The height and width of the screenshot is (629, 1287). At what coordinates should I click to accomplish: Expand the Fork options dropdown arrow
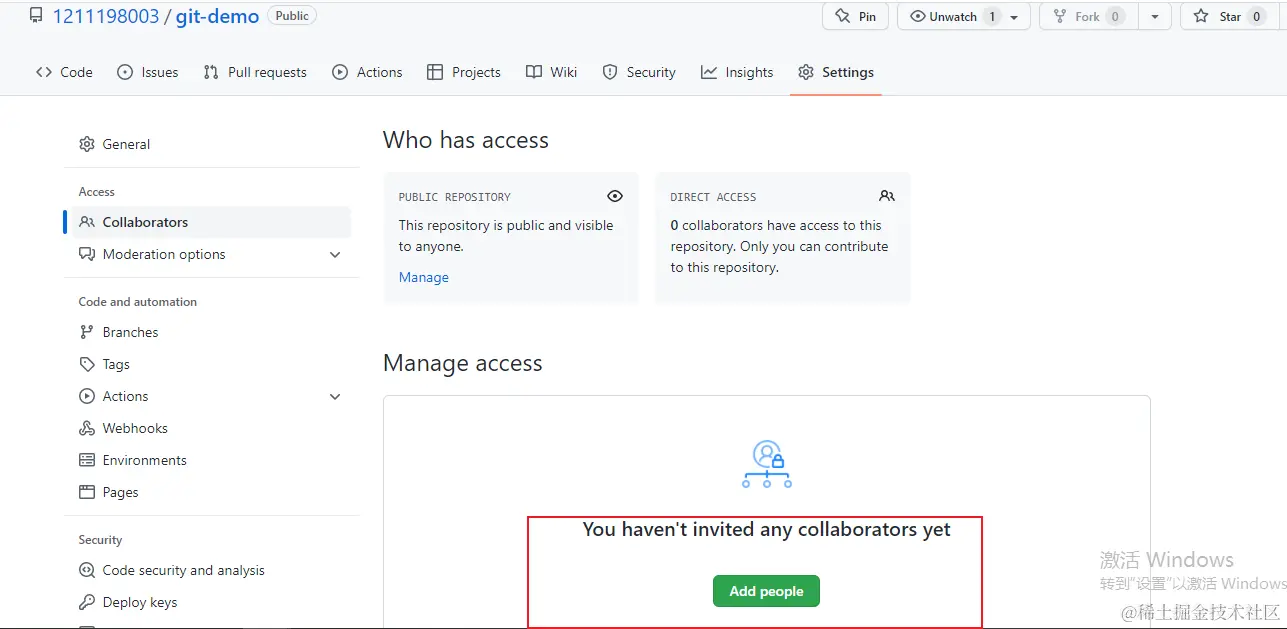point(1155,17)
